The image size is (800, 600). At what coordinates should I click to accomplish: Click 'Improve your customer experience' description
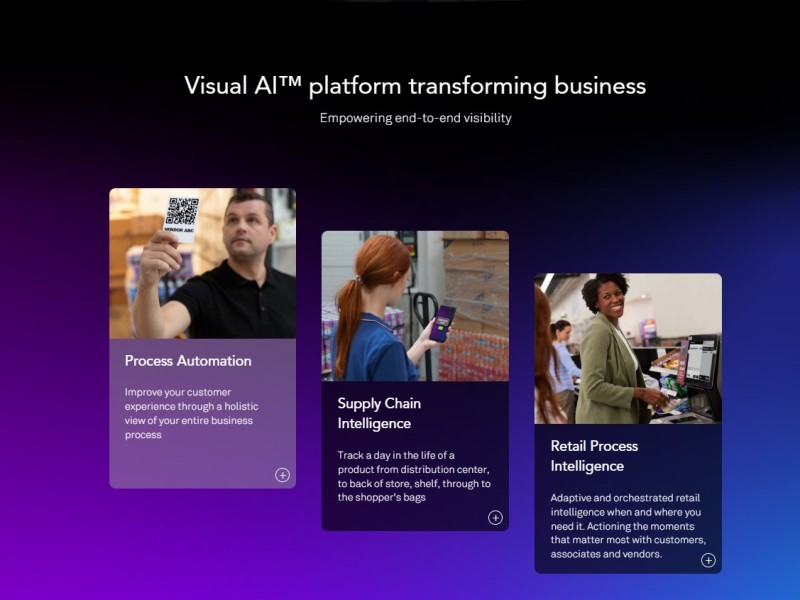pos(191,413)
